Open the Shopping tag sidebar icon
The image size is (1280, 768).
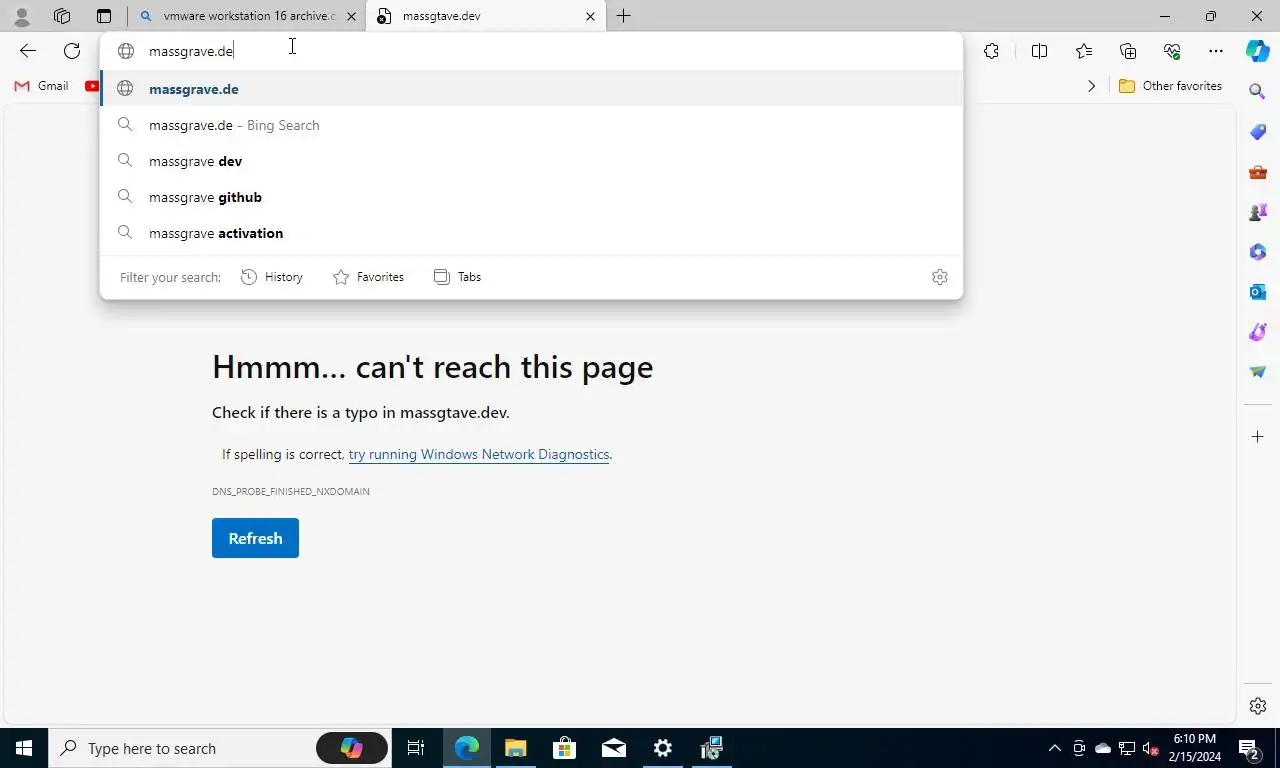[x=1258, y=132]
